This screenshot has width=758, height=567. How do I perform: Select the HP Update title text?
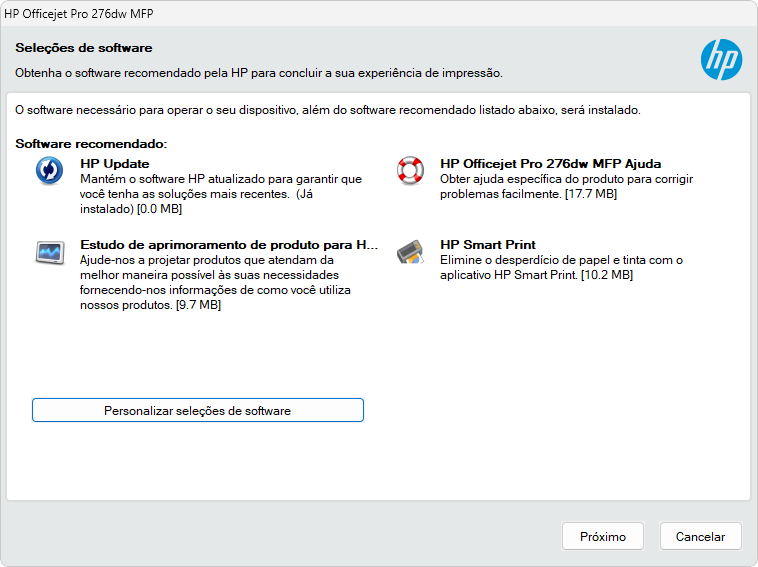click(115, 164)
